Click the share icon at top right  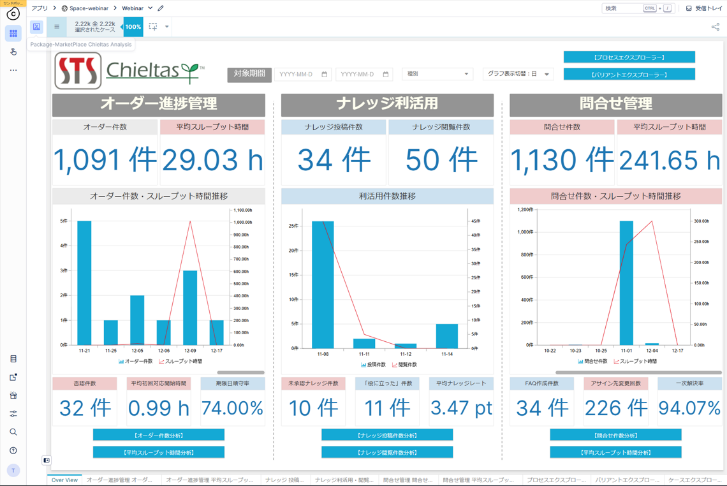pos(715,27)
